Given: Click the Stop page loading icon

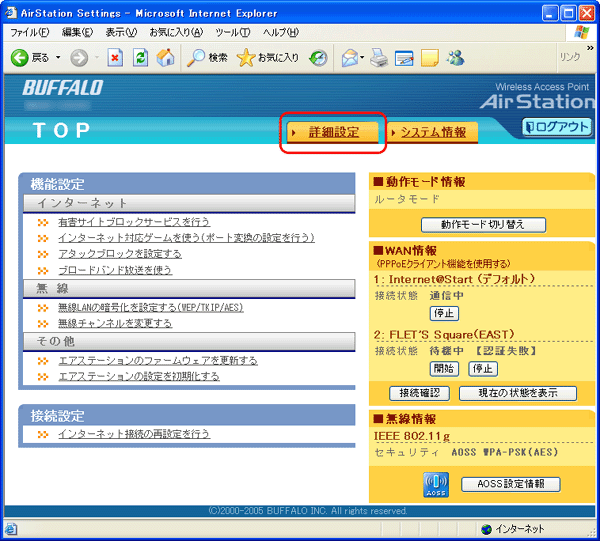Looking at the screenshot, I should (x=115, y=58).
